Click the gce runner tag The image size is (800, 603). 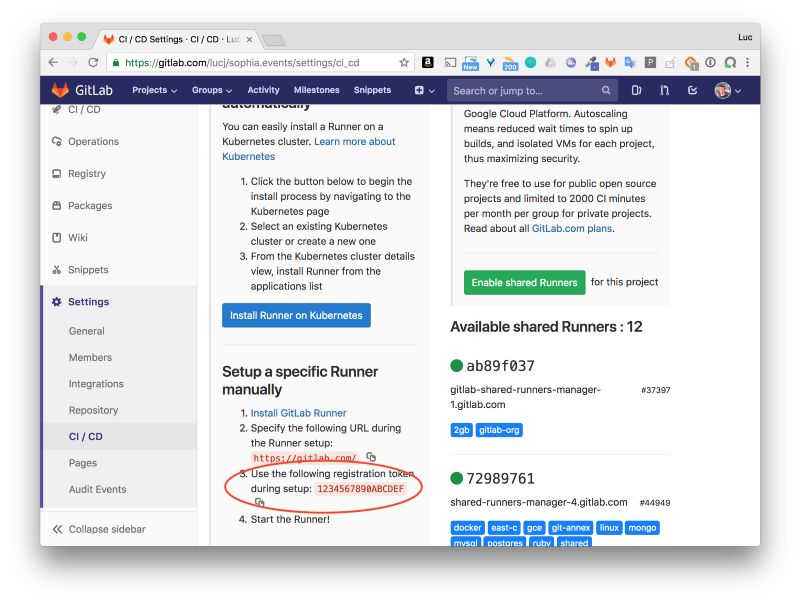click(534, 527)
